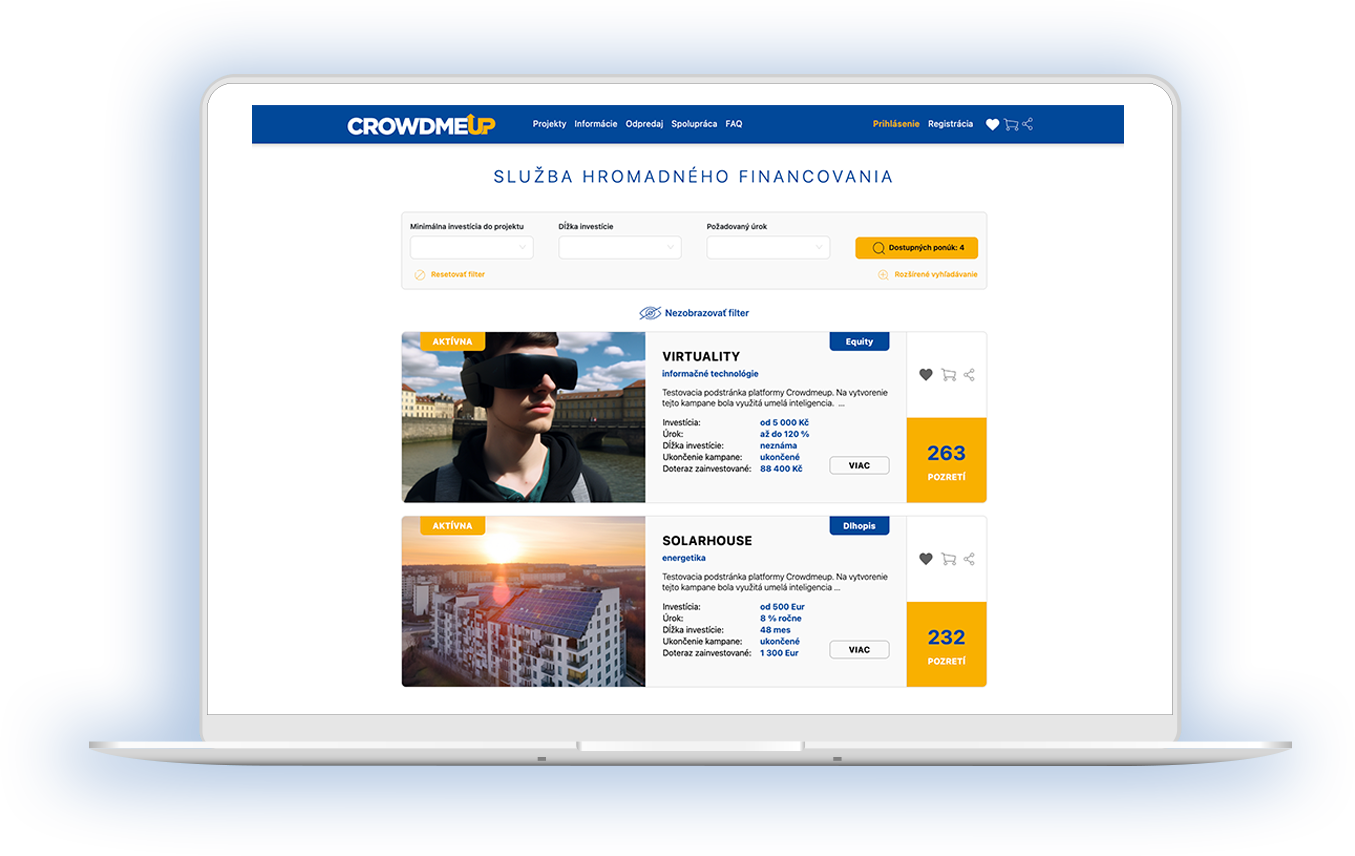Expand Rozšírené vyhľadávanie advanced search

coord(928,275)
